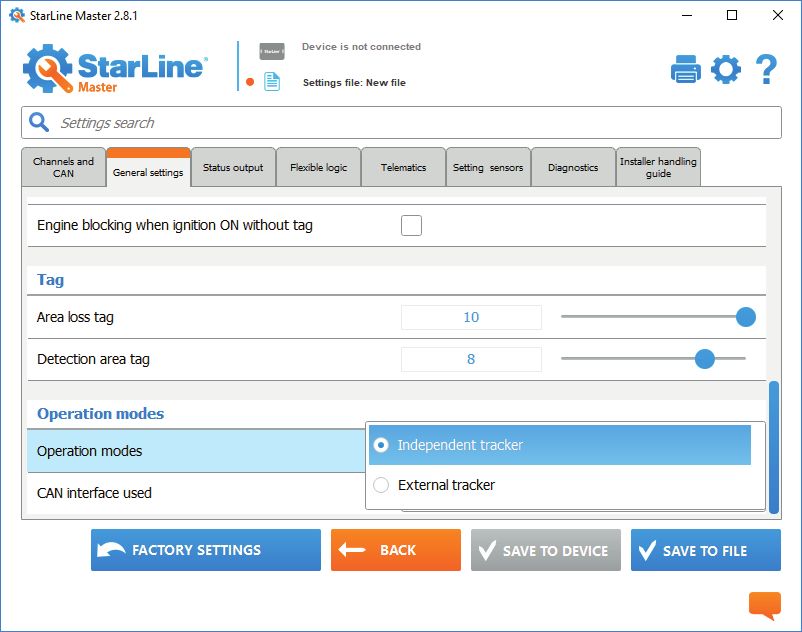Image resolution: width=802 pixels, height=632 pixels.
Task: Click the CAN interface used label
Action: pyautogui.click(x=94, y=493)
